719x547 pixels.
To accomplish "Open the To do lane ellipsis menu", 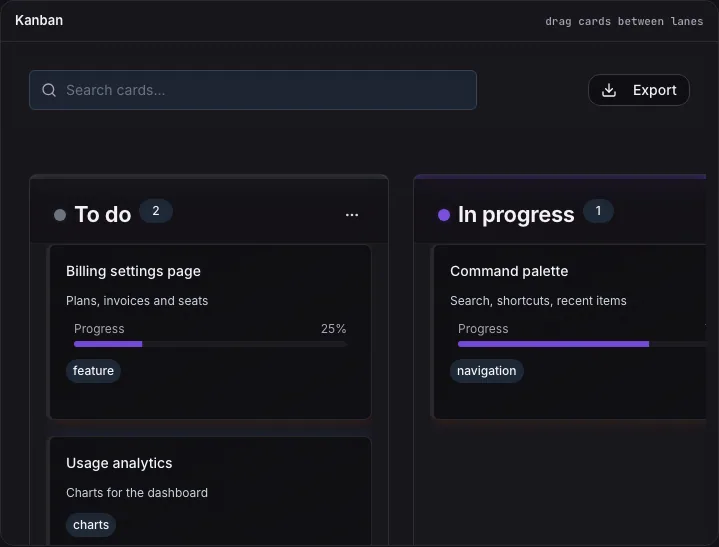I will tap(352, 215).
